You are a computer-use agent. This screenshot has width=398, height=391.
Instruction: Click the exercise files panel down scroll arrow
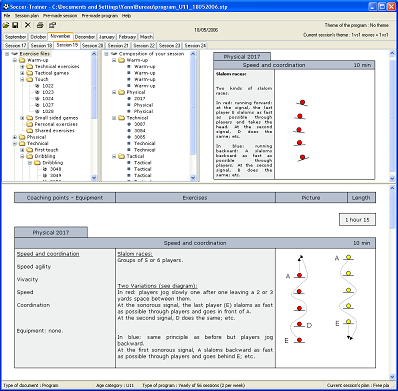(94, 178)
